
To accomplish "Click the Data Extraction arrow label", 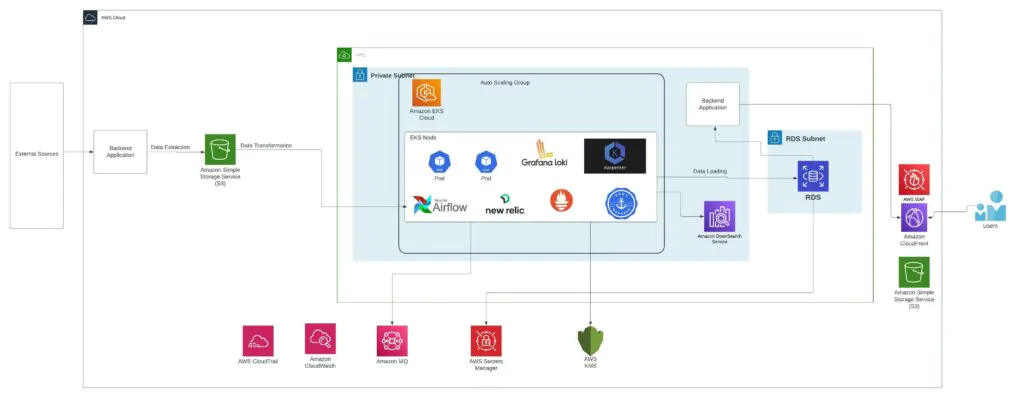I will pyautogui.click(x=170, y=148).
